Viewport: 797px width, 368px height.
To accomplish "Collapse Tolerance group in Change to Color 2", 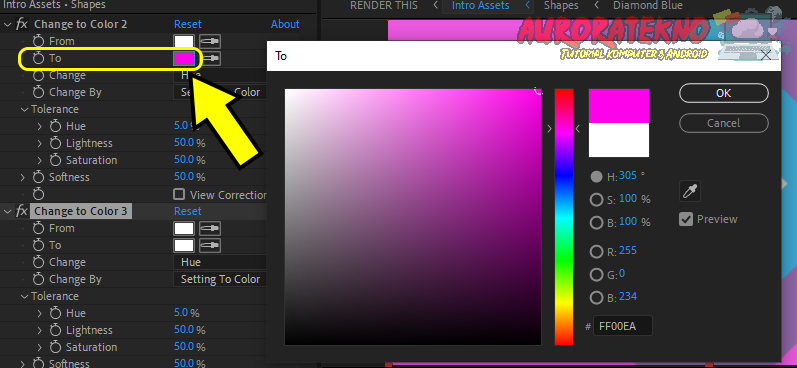I will click(24, 109).
